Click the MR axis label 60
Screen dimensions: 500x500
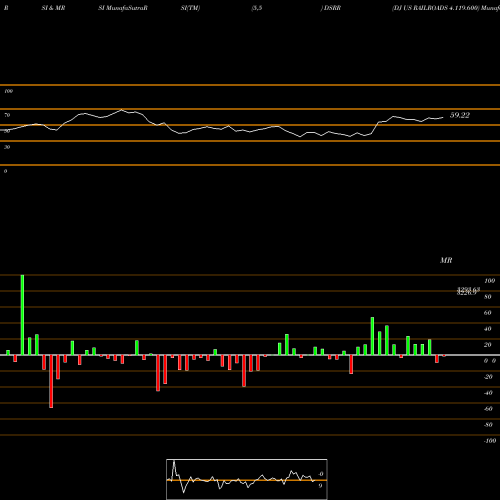487,313
